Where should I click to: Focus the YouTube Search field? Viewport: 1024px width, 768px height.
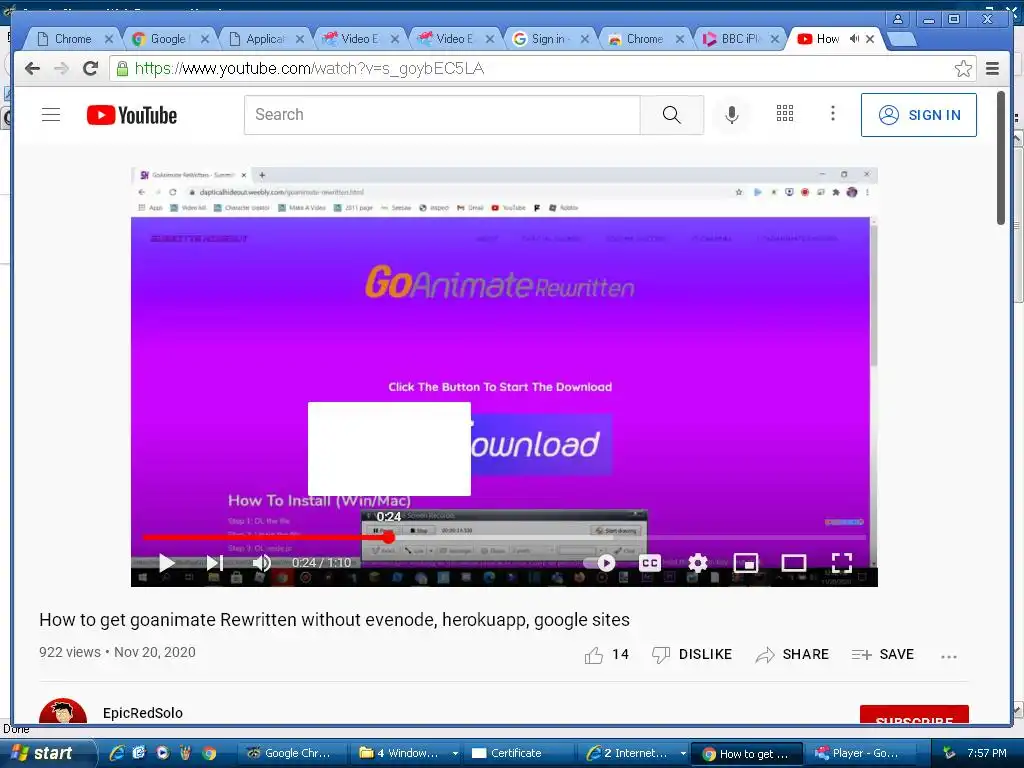[x=442, y=115]
